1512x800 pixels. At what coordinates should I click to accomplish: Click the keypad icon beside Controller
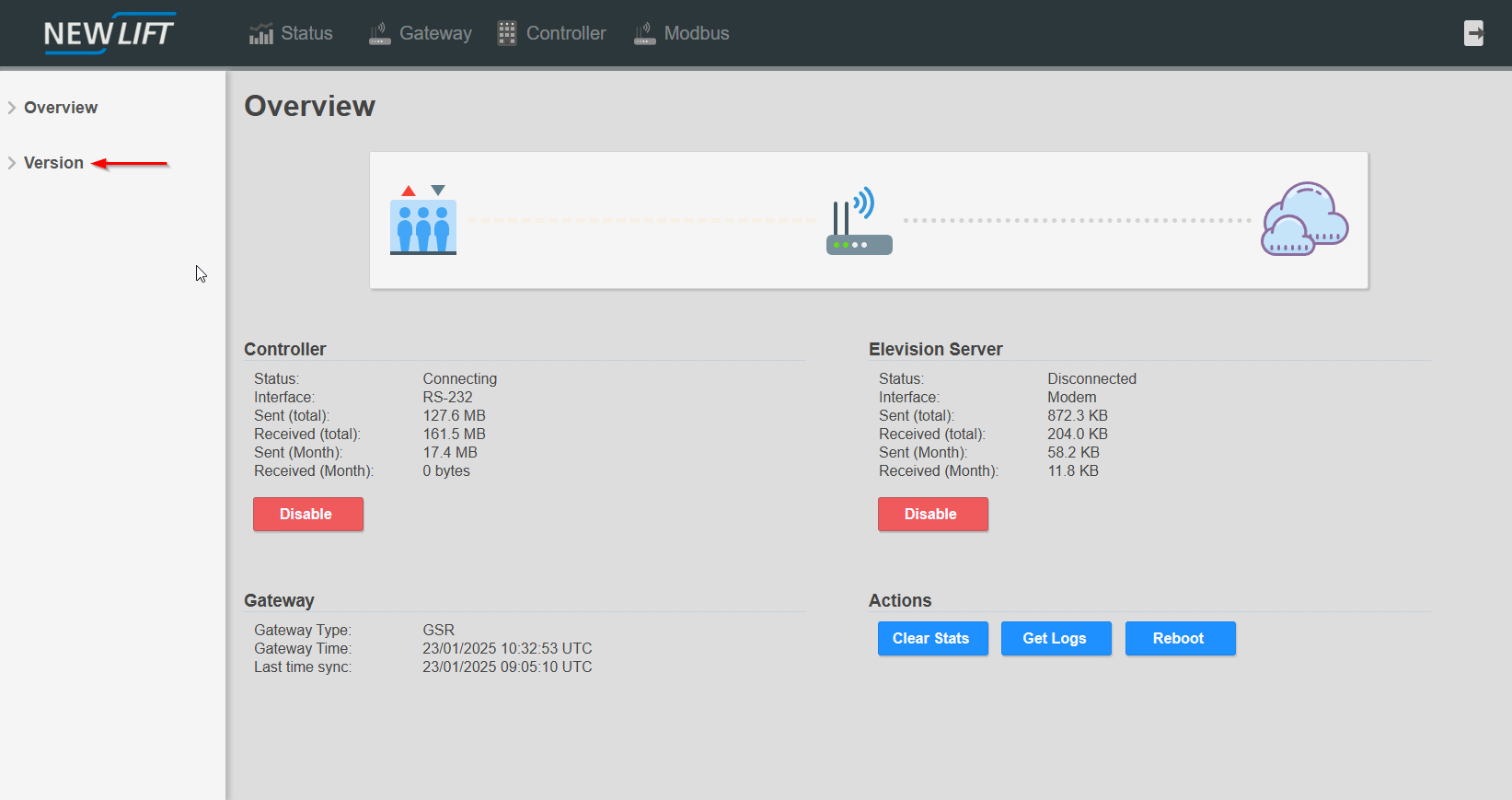tap(507, 33)
